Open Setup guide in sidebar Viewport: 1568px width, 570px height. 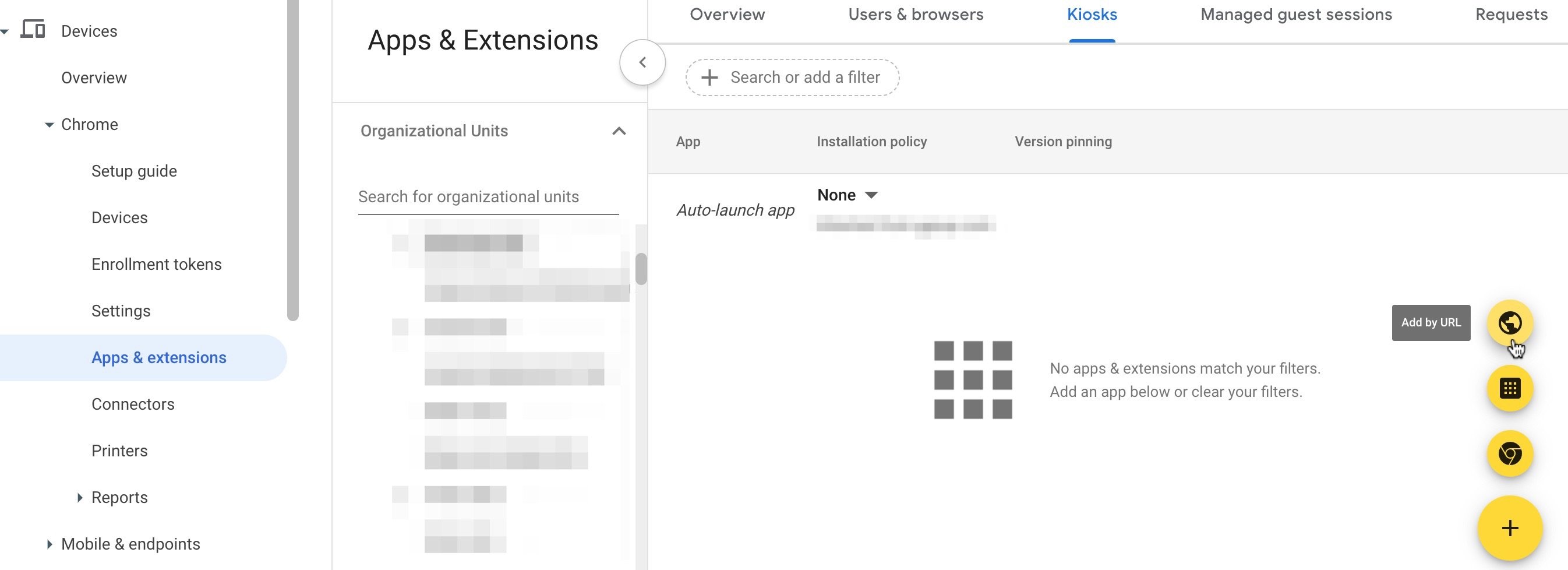(134, 171)
